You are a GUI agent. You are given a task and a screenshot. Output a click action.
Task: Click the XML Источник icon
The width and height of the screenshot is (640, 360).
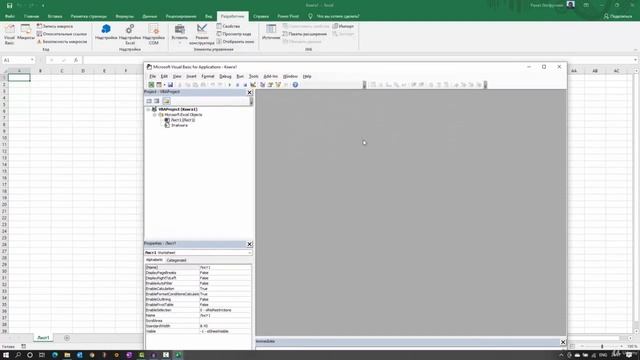271,32
